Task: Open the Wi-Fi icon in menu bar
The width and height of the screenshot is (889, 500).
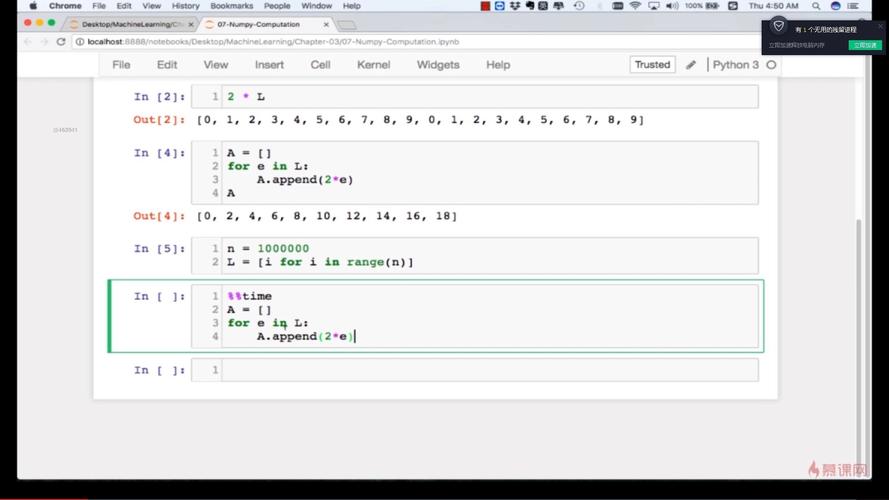Action: 635,6
